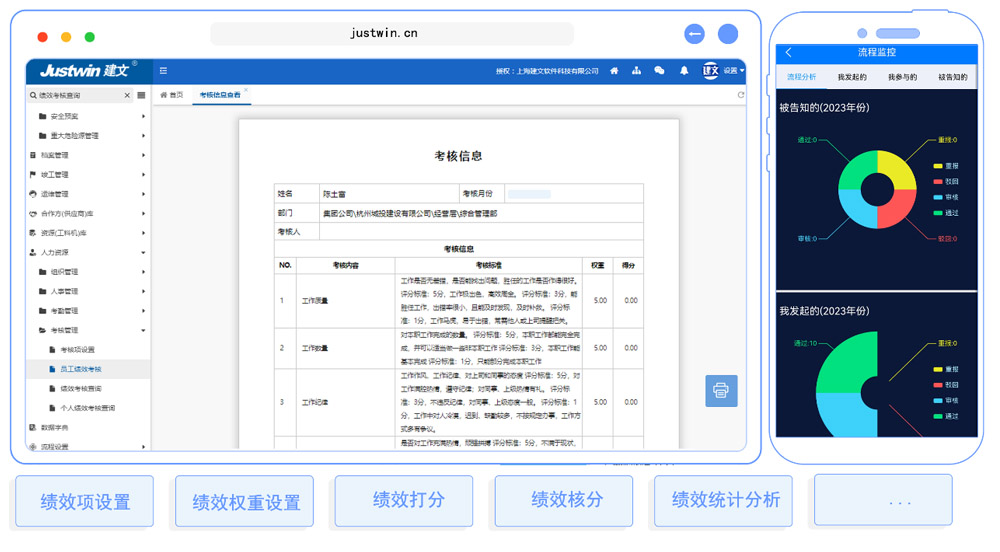Open chat messages icon in header
The width and height of the screenshot is (1000, 552).
(659, 71)
